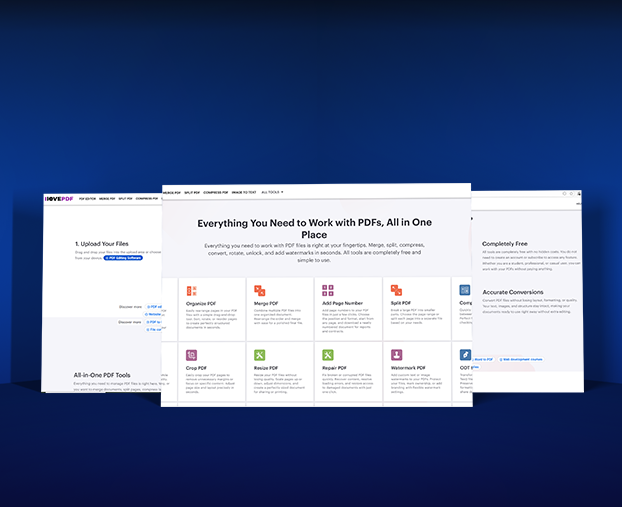Screen dimensions: 622x507
Task: Click the Watermark PDF card title
Action: [x=408, y=368]
